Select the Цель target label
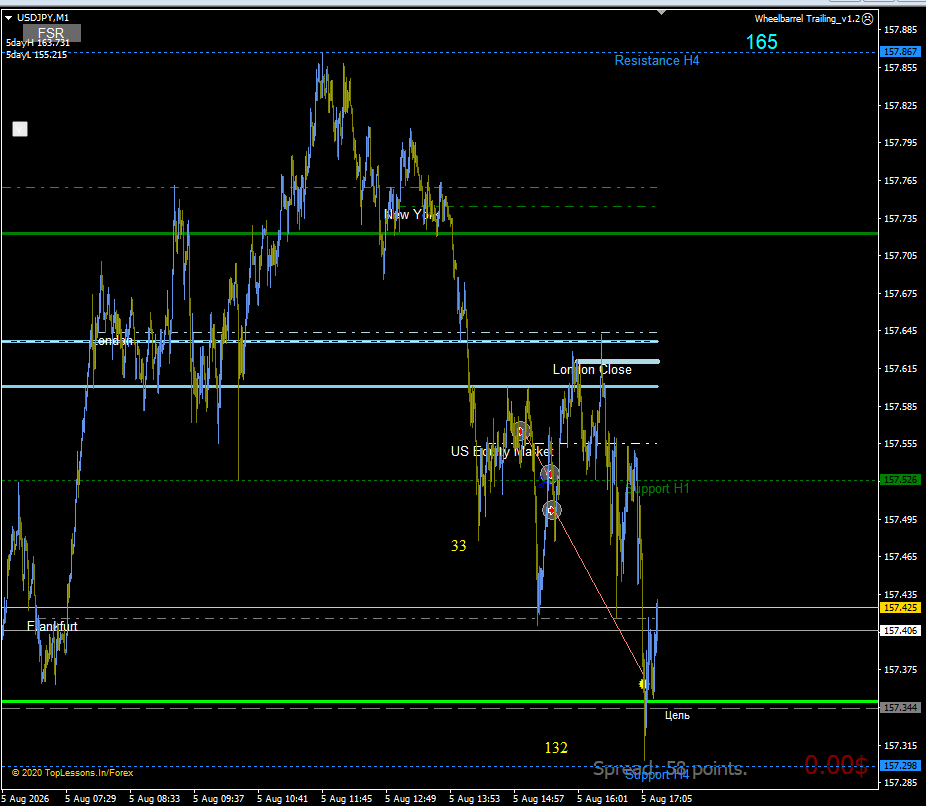 (677, 716)
